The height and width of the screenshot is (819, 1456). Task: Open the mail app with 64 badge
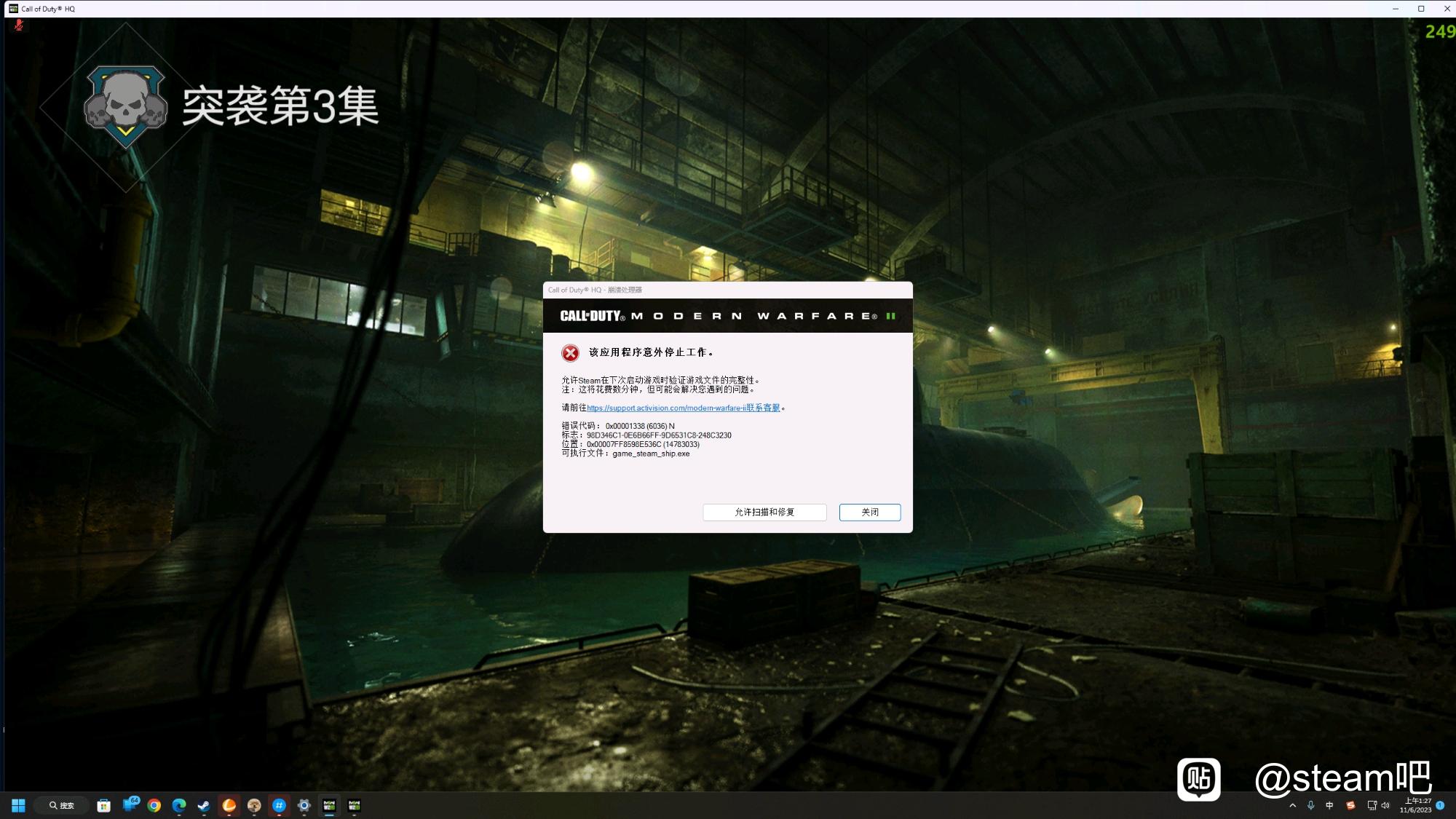point(130,805)
